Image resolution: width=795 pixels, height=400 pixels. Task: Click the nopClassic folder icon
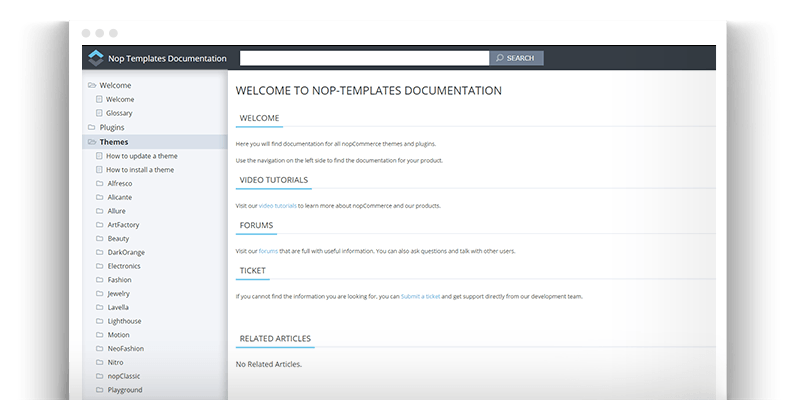[99, 375]
